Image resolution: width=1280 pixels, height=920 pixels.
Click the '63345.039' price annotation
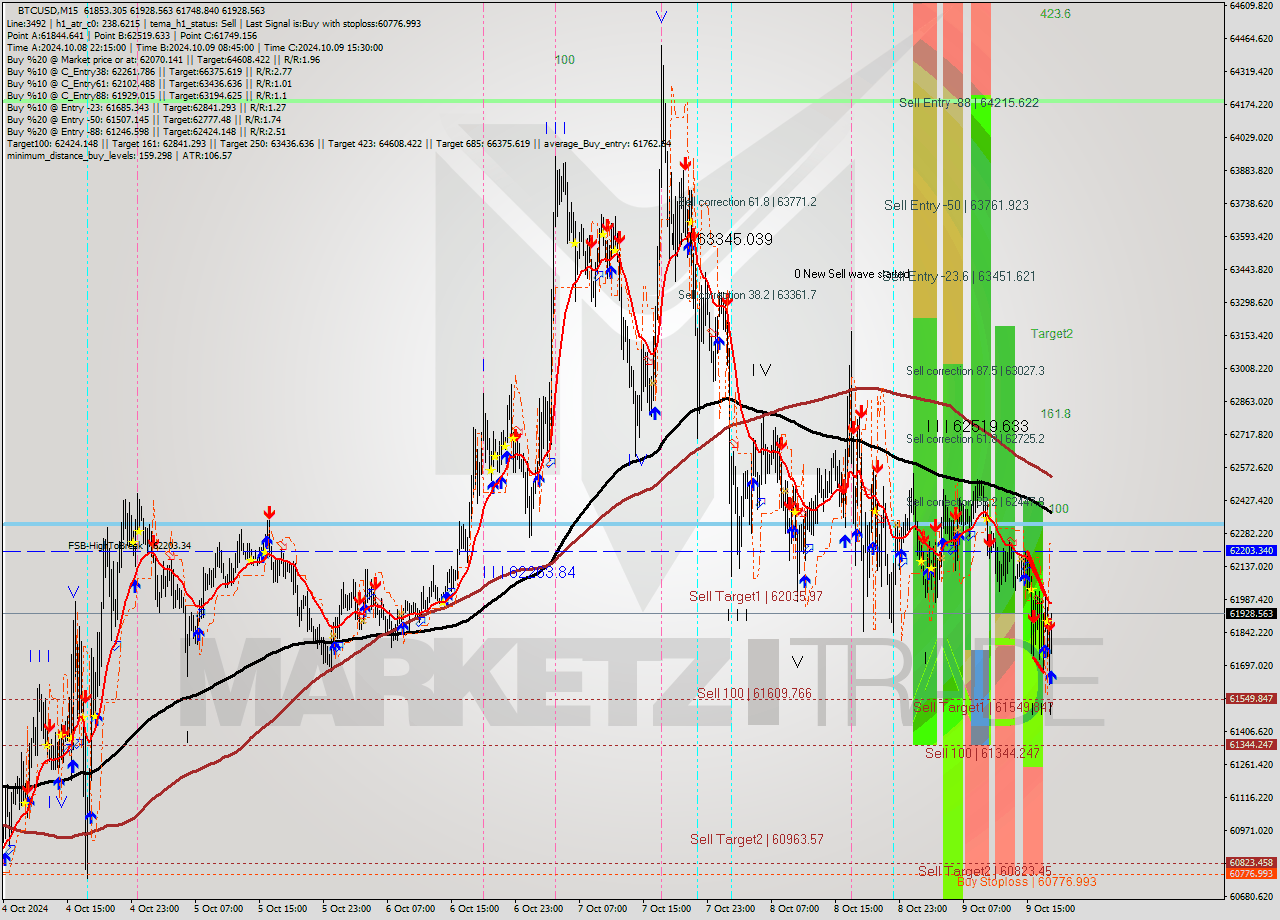pos(735,240)
